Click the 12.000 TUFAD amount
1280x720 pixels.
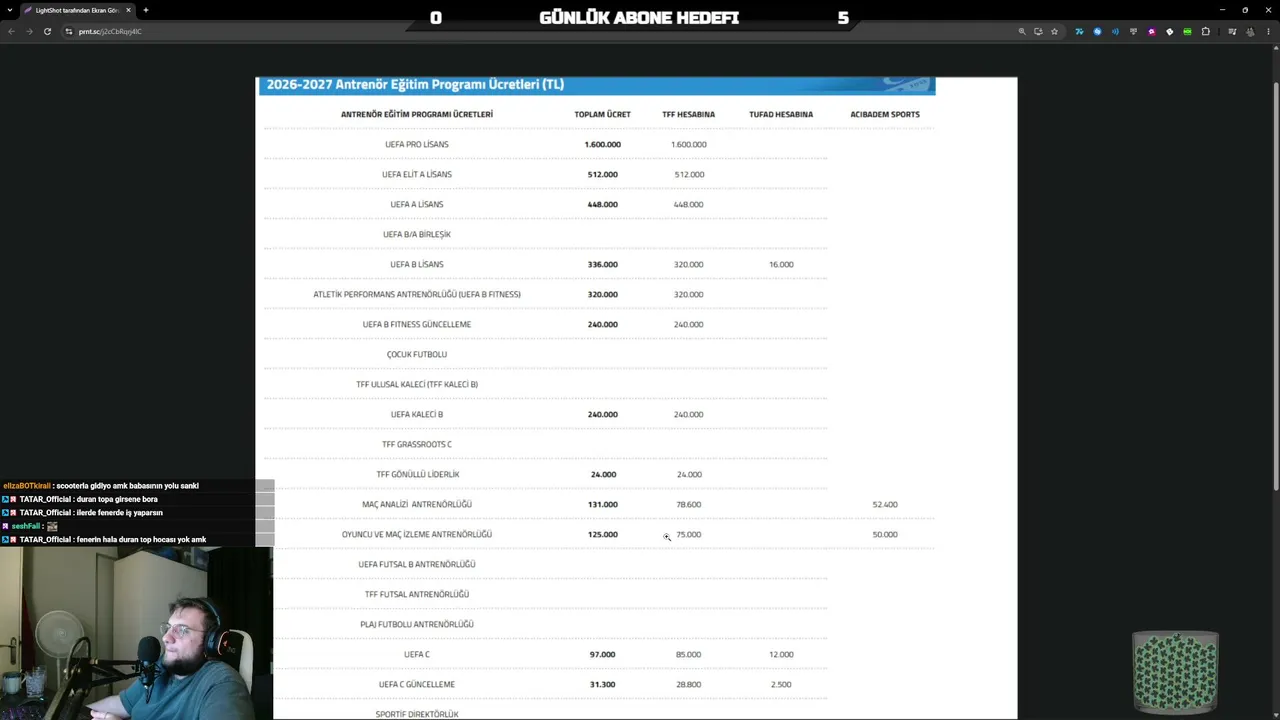coord(781,654)
